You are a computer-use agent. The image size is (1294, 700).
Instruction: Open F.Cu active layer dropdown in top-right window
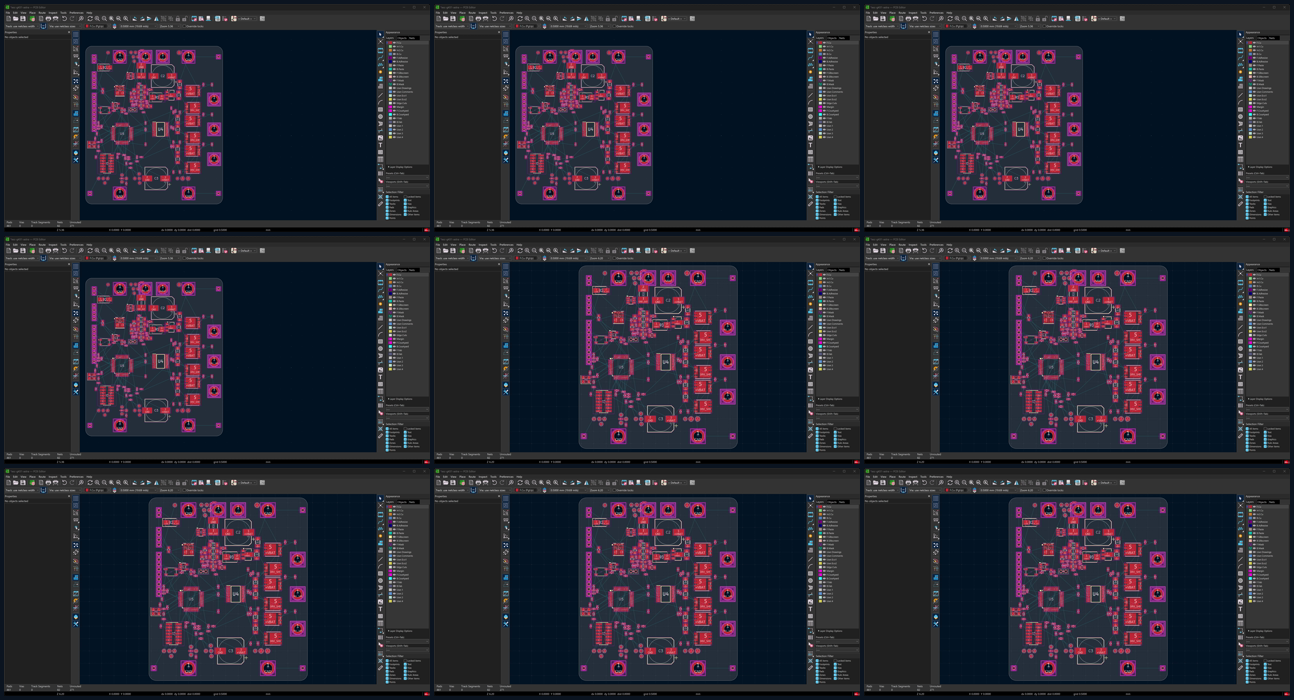pos(955,26)
